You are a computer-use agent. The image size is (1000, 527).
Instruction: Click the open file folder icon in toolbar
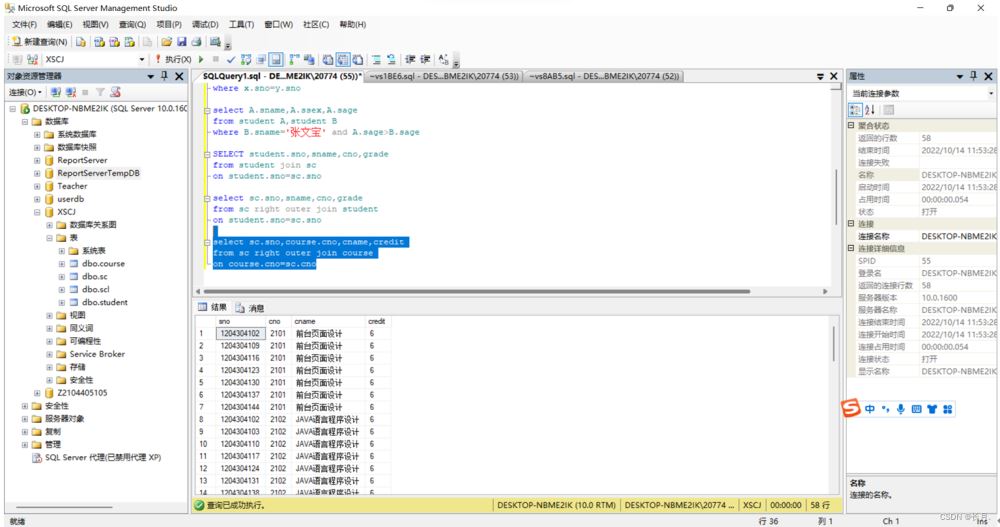pyautogui.click(x=166, y=42)
